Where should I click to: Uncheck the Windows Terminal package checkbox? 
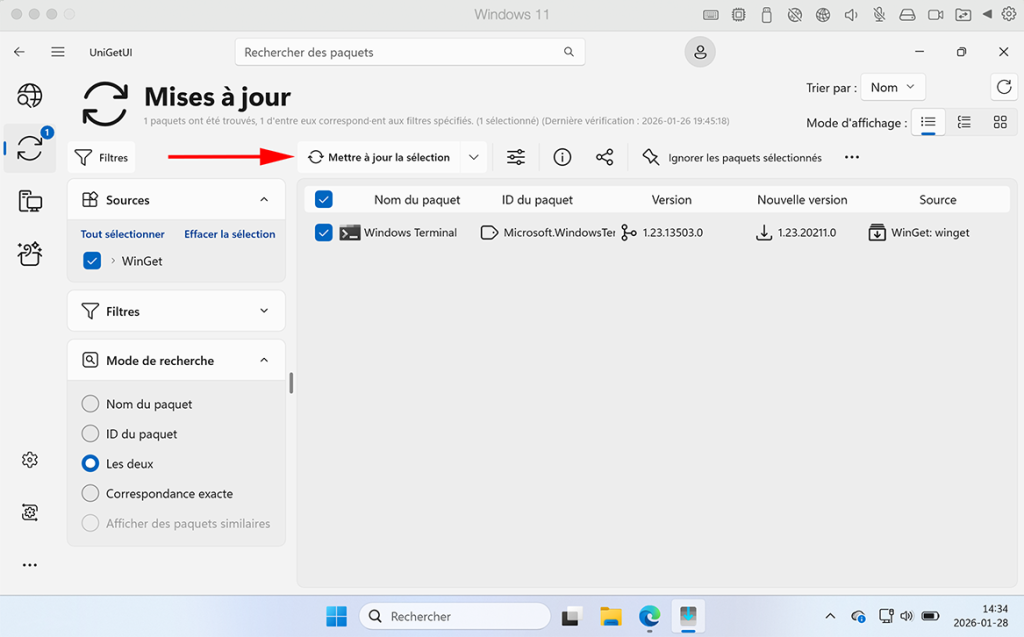coord(323,233)
